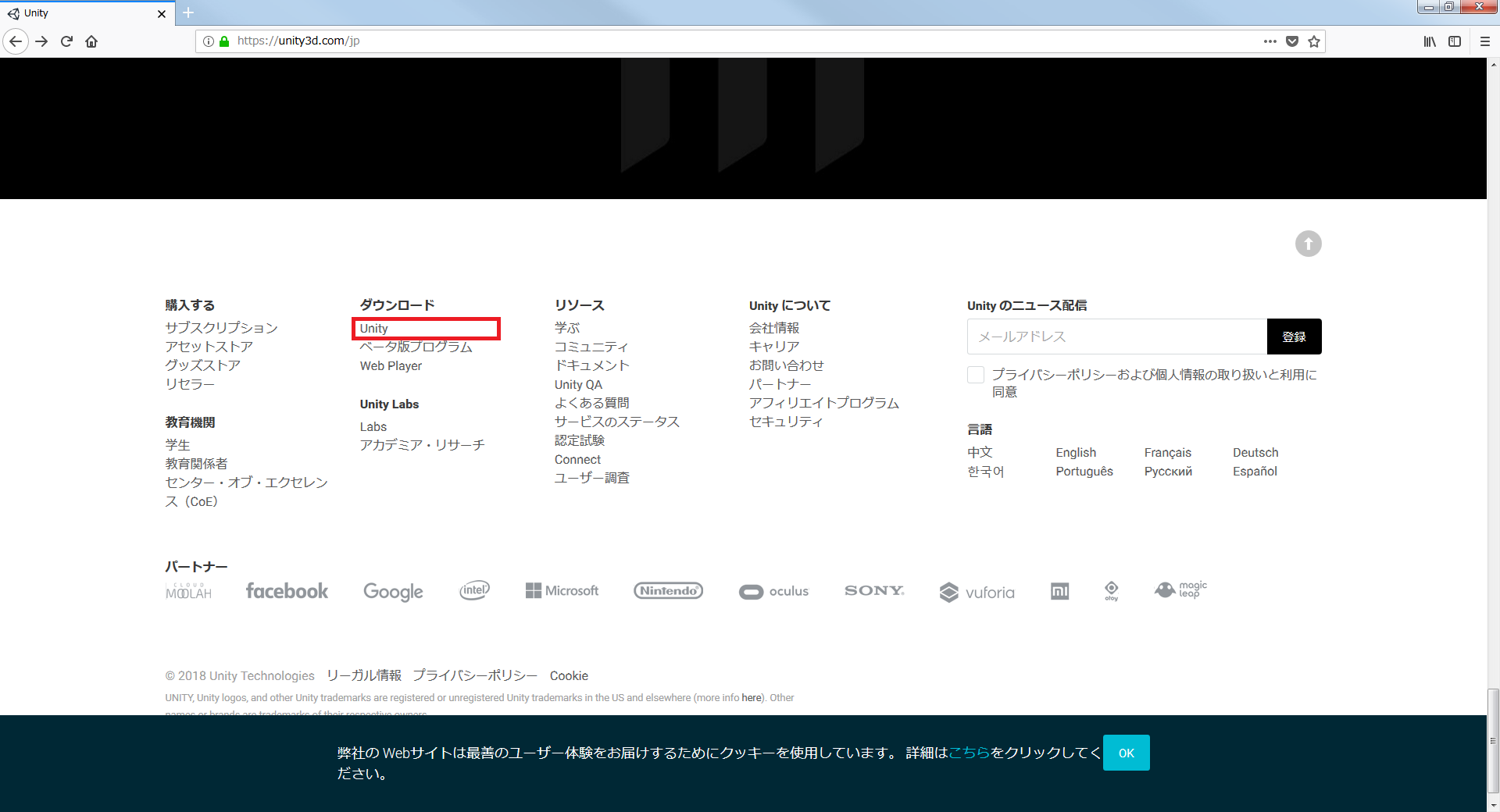Image resolution: width=1500 pixels, height=812 pixels.
Task: Click the Microsoft partner logo
Action: click(x=562, y=591)
